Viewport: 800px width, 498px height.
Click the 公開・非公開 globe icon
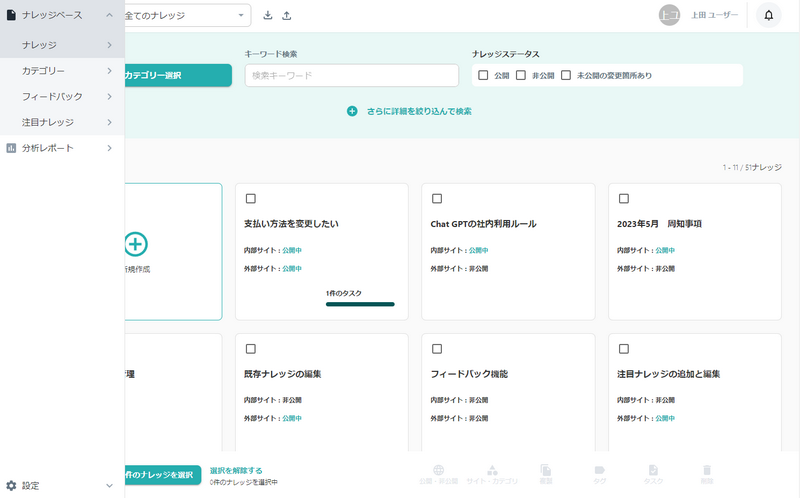coord(438,470)
